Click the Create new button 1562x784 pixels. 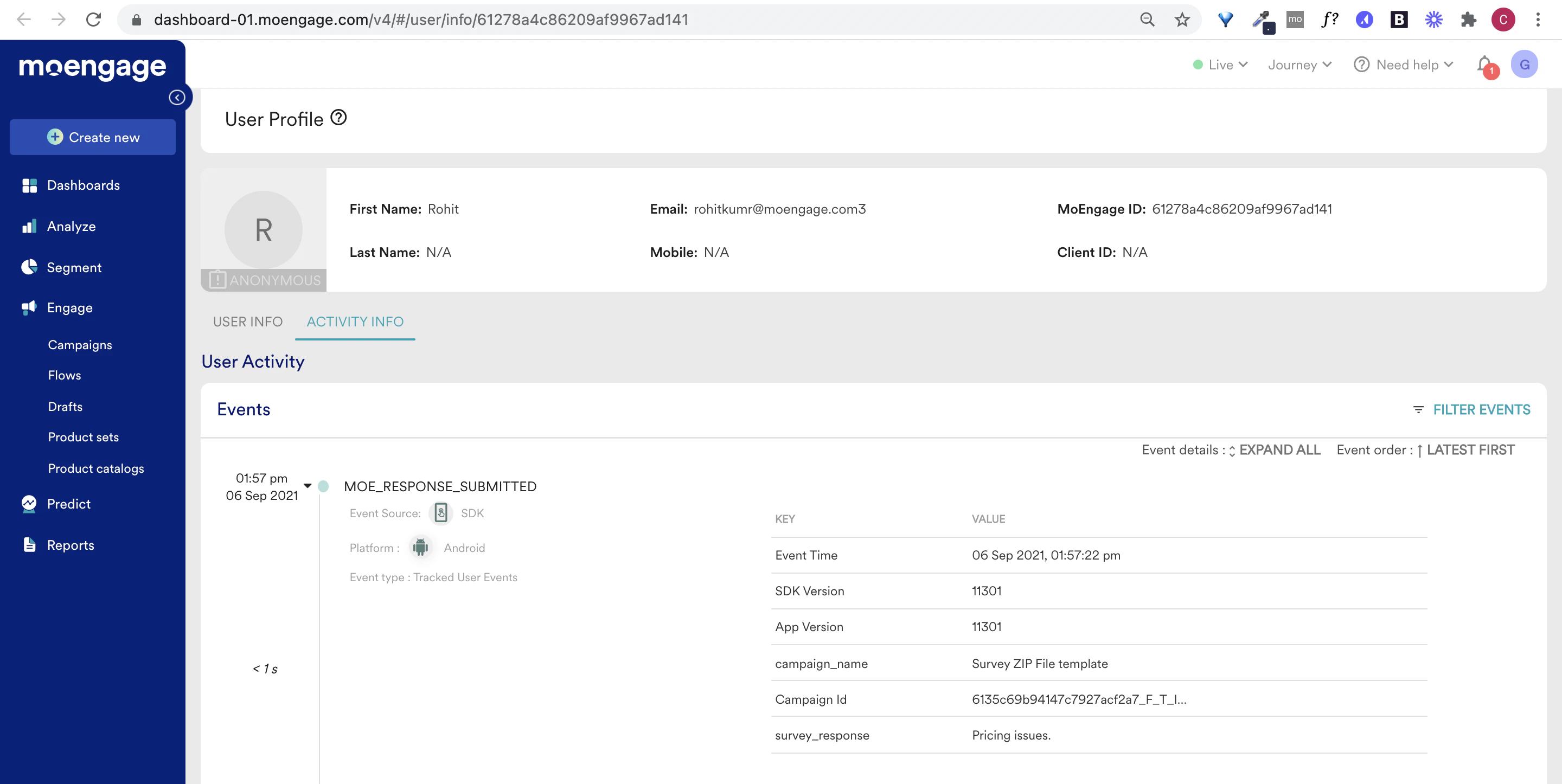click(92, 137)
